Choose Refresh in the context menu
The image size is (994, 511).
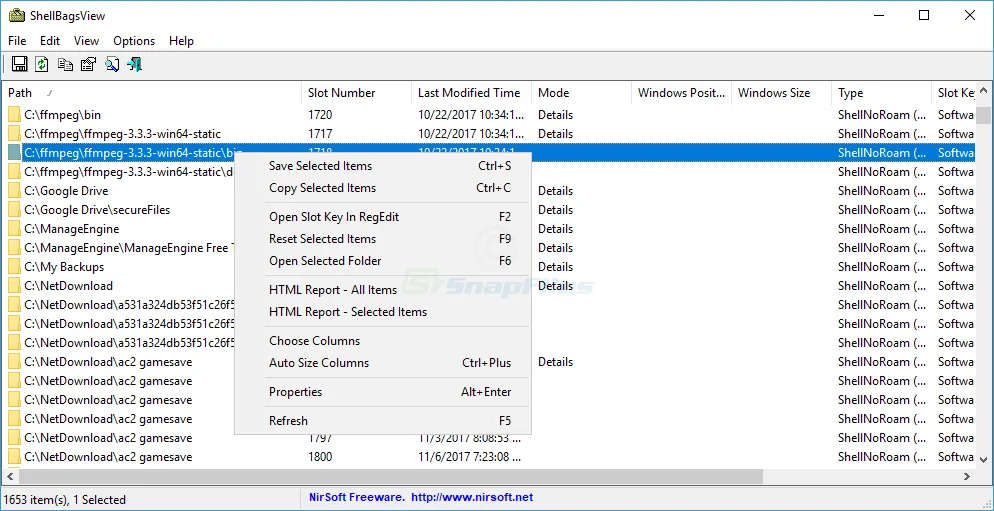pyautogui.click(x=383, y=421)
